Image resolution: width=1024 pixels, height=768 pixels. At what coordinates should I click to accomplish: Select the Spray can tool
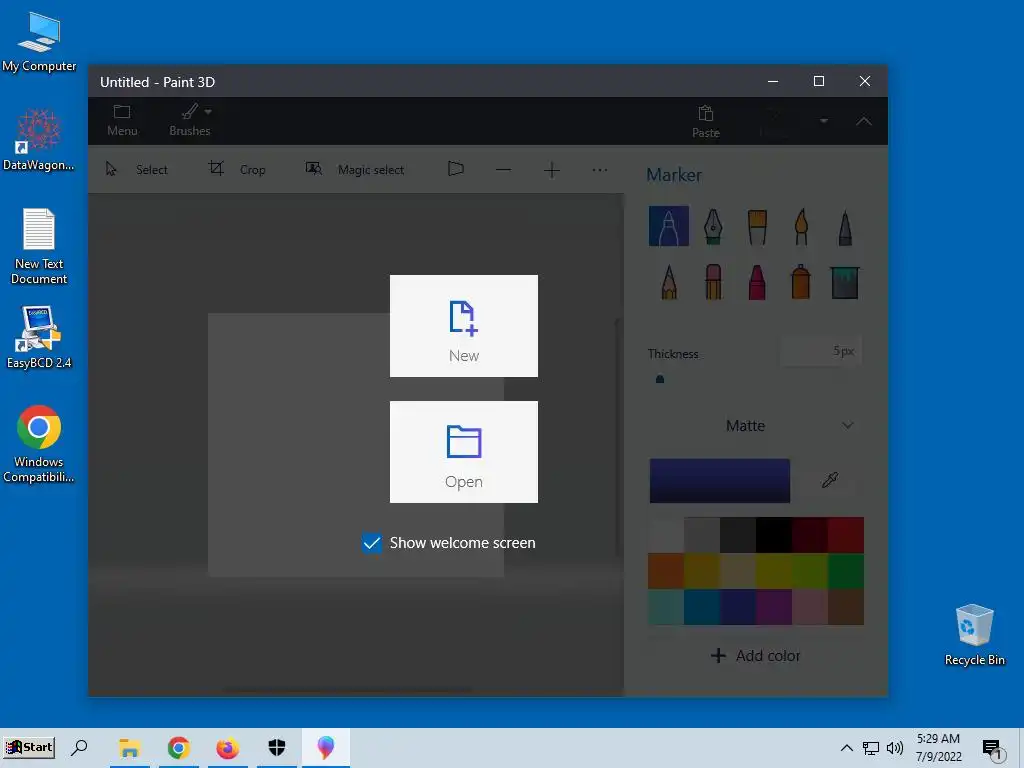(801, 282)
